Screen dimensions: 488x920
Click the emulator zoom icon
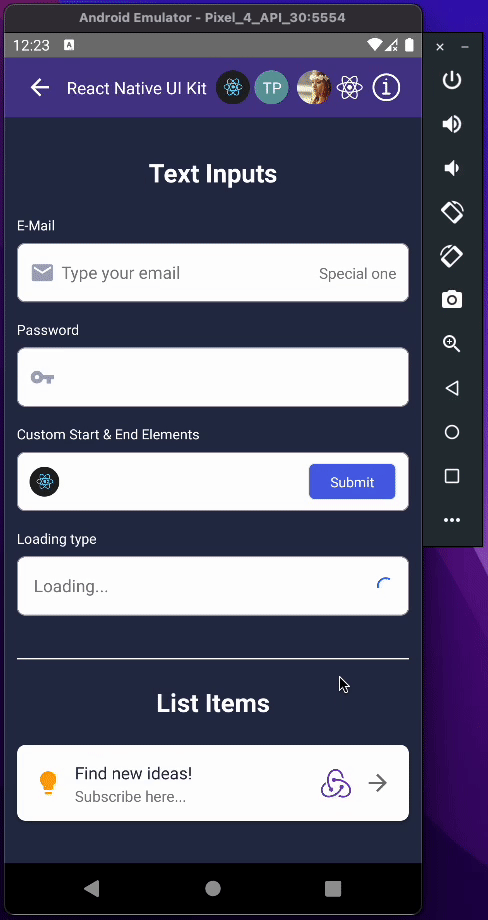click(x=452, y=344)
